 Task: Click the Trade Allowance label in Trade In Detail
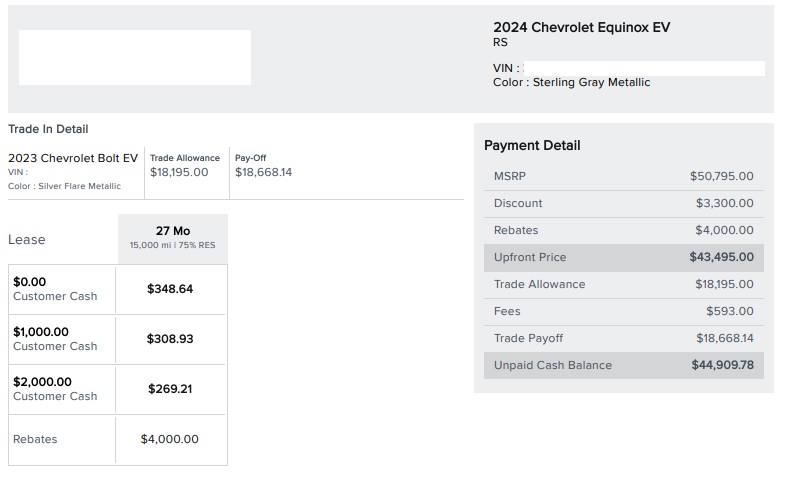(185, 158)
